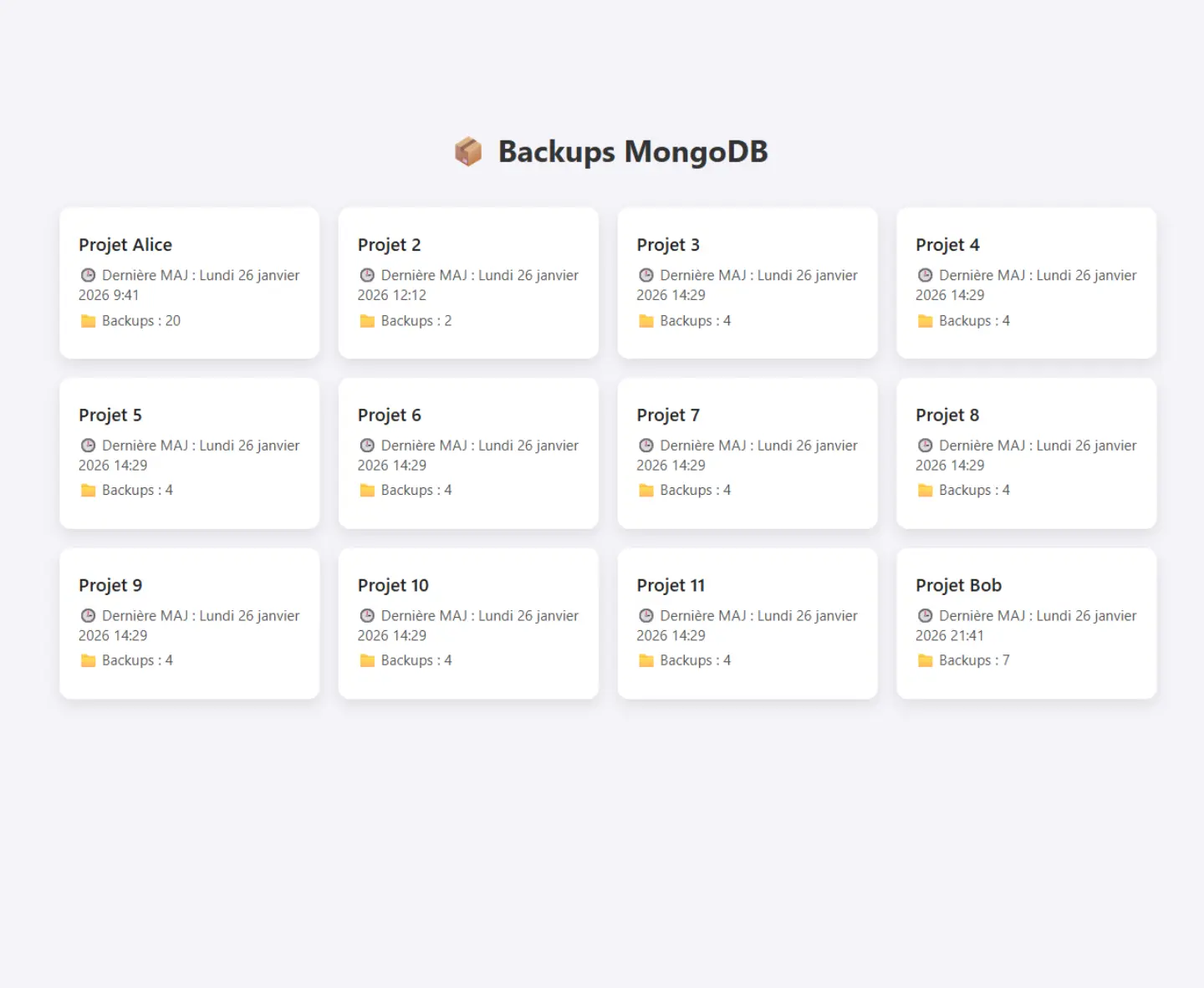Click the folder icon in Projet Bob card
Screen dimensions: 1204x988
(925, 660)
